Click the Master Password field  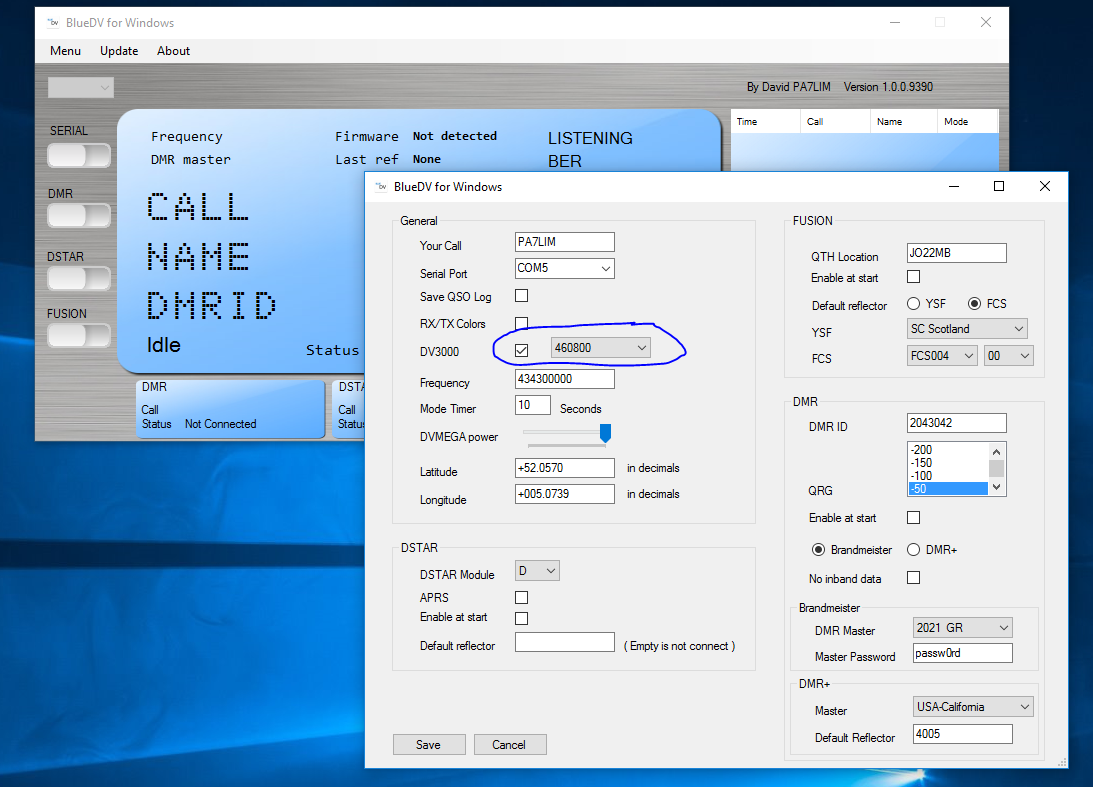point(963,653)
